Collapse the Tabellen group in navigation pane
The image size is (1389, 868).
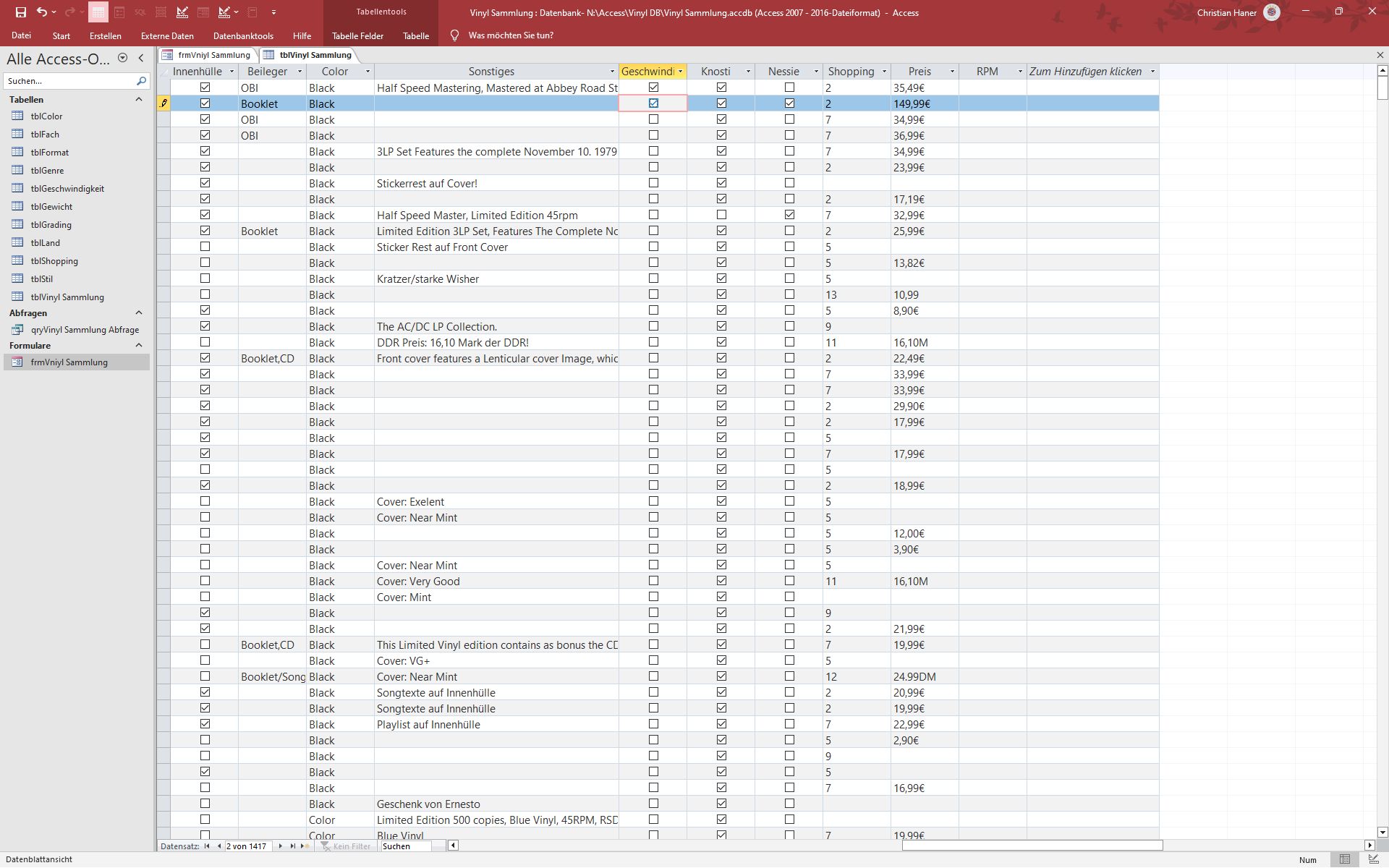pos(139,100)
